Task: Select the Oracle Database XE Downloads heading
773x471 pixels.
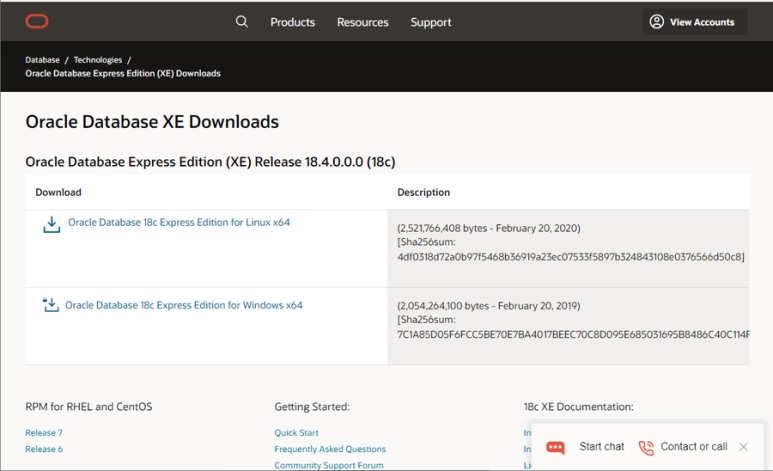Action: pos(152,122)
